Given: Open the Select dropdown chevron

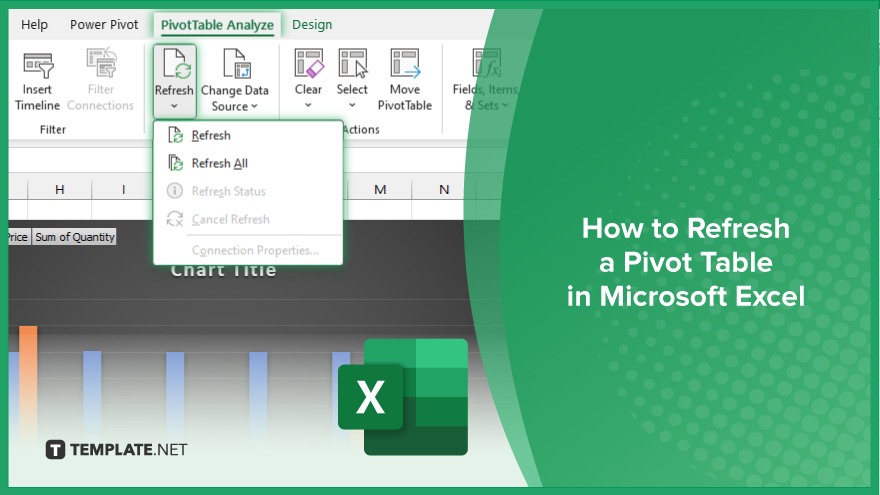Looking at the screenshot, I should click(x=352, y=106).
